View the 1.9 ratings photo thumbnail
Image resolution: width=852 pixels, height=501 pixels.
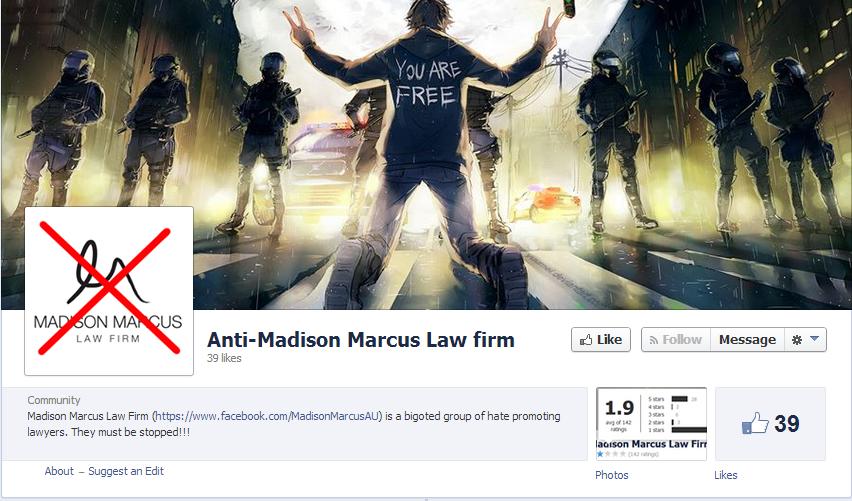click(x=651, y=424)
